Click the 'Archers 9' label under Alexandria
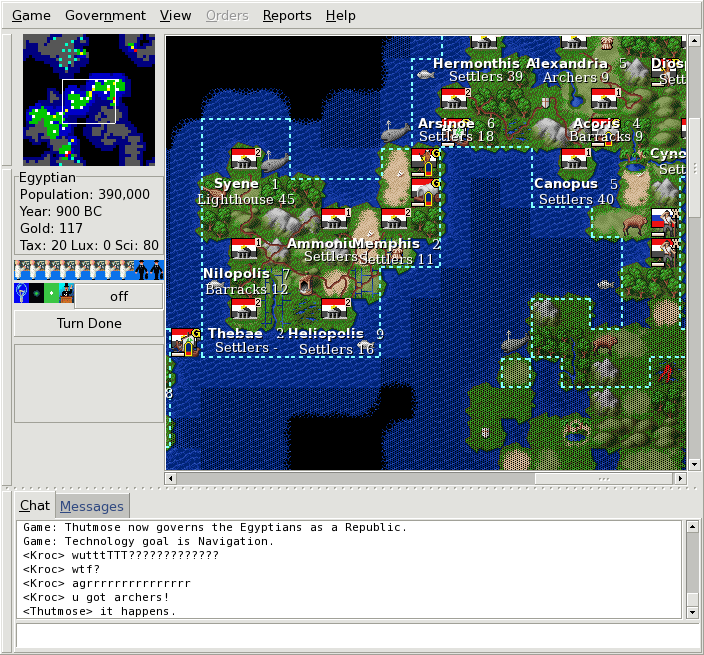 point(576,77)
